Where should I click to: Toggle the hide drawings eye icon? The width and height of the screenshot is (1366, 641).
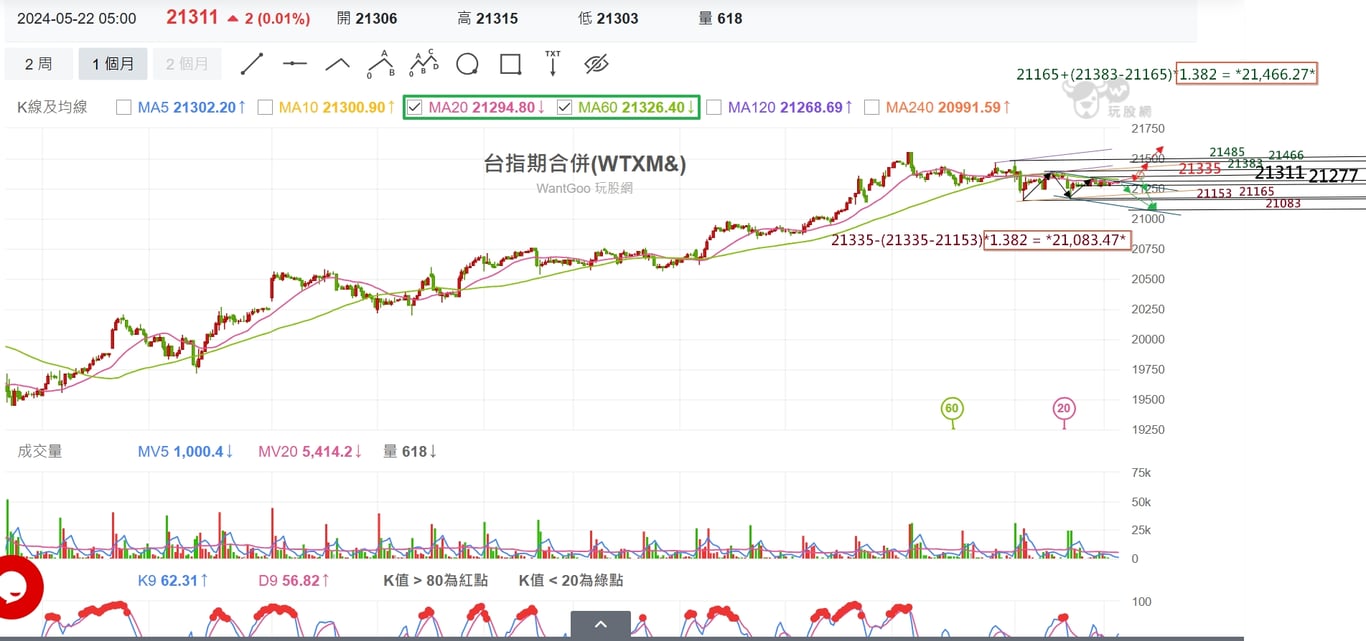[596, 64]
